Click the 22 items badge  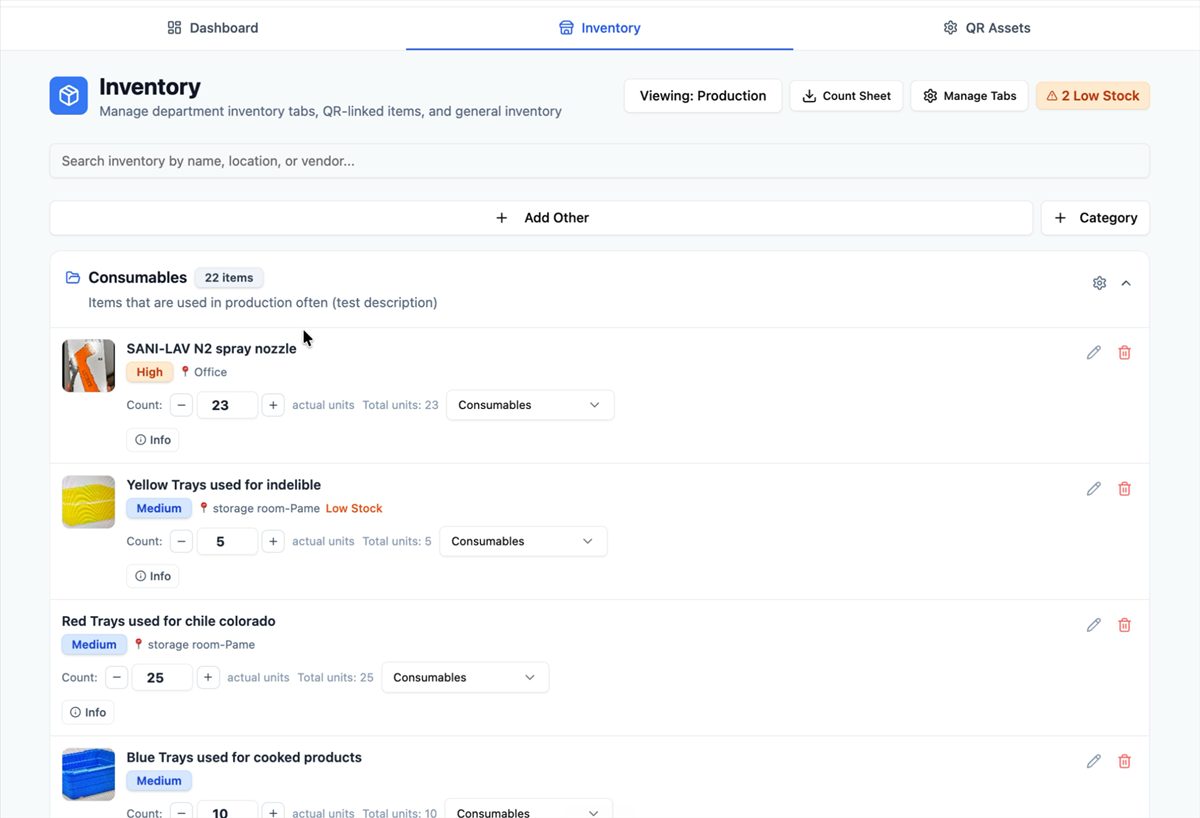tap(229, 277)
